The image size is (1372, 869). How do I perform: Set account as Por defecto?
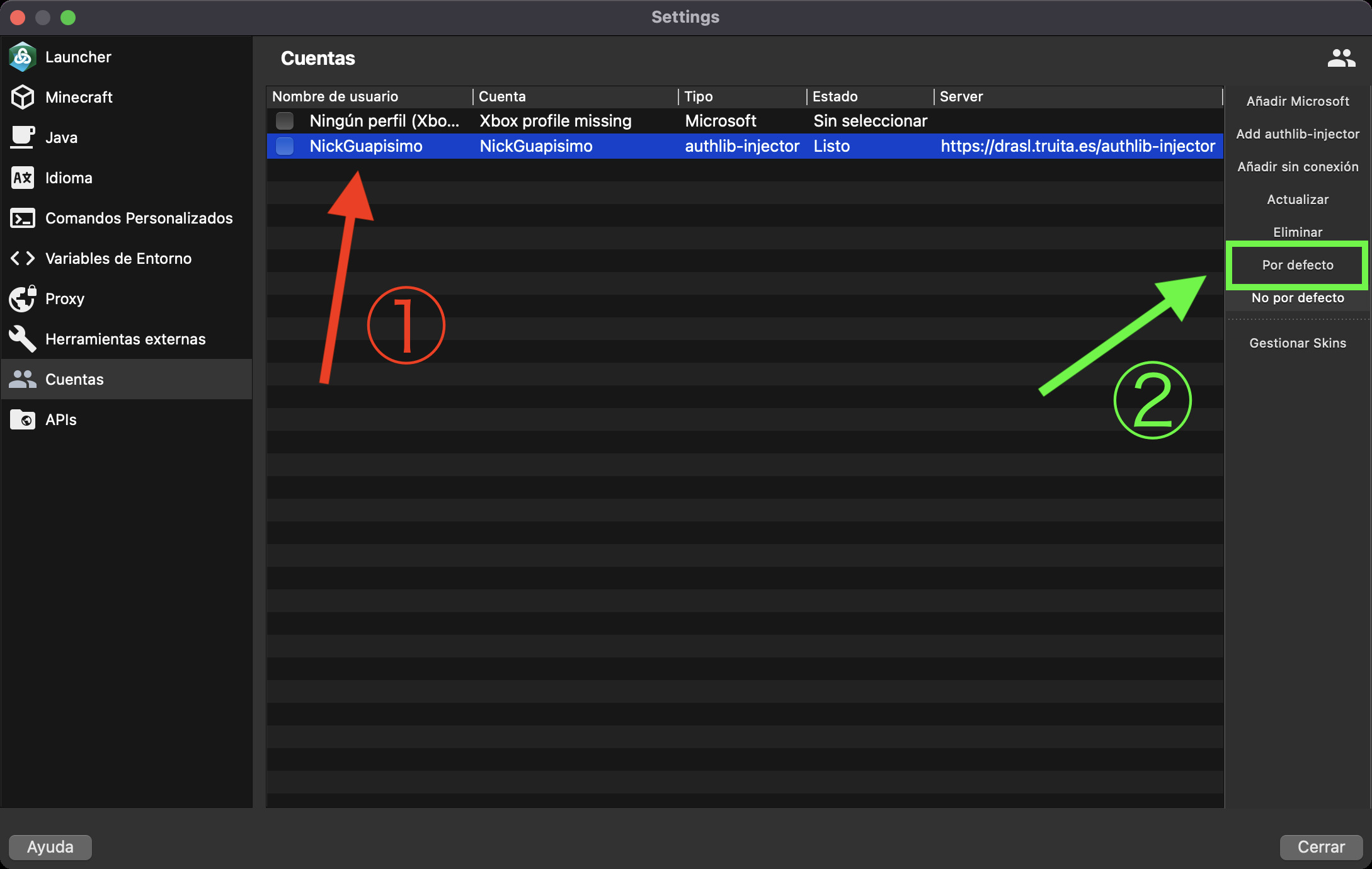[x=1297, y=265]
